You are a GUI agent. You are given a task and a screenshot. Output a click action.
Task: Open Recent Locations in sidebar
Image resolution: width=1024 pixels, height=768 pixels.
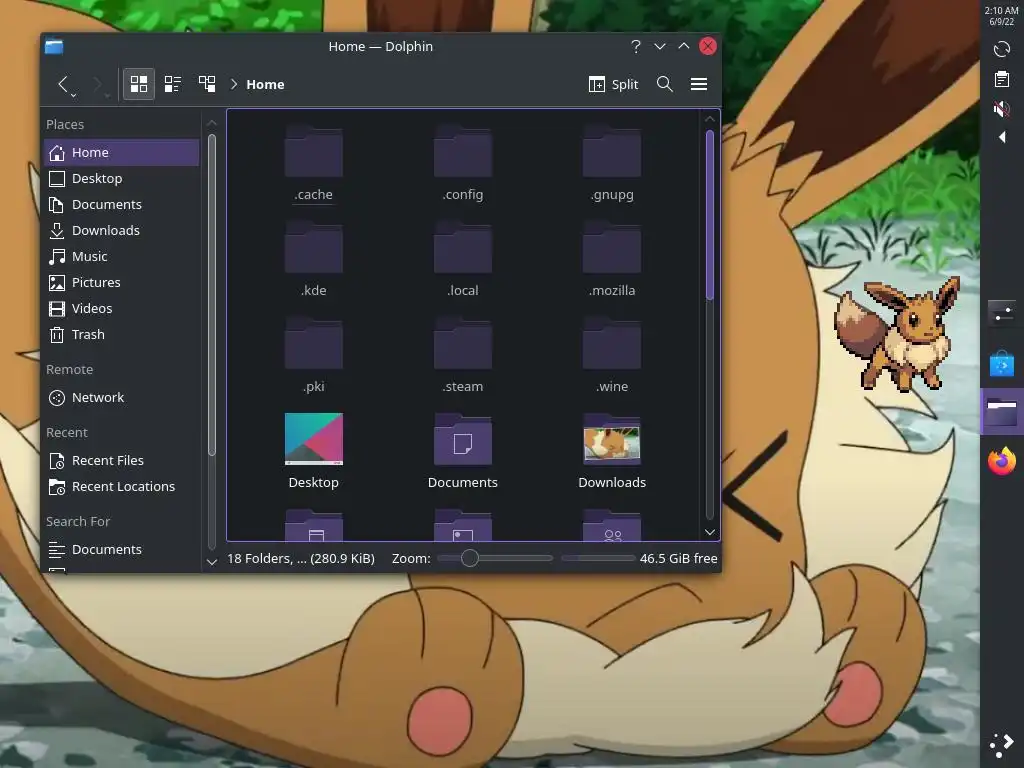click(121, 487)
